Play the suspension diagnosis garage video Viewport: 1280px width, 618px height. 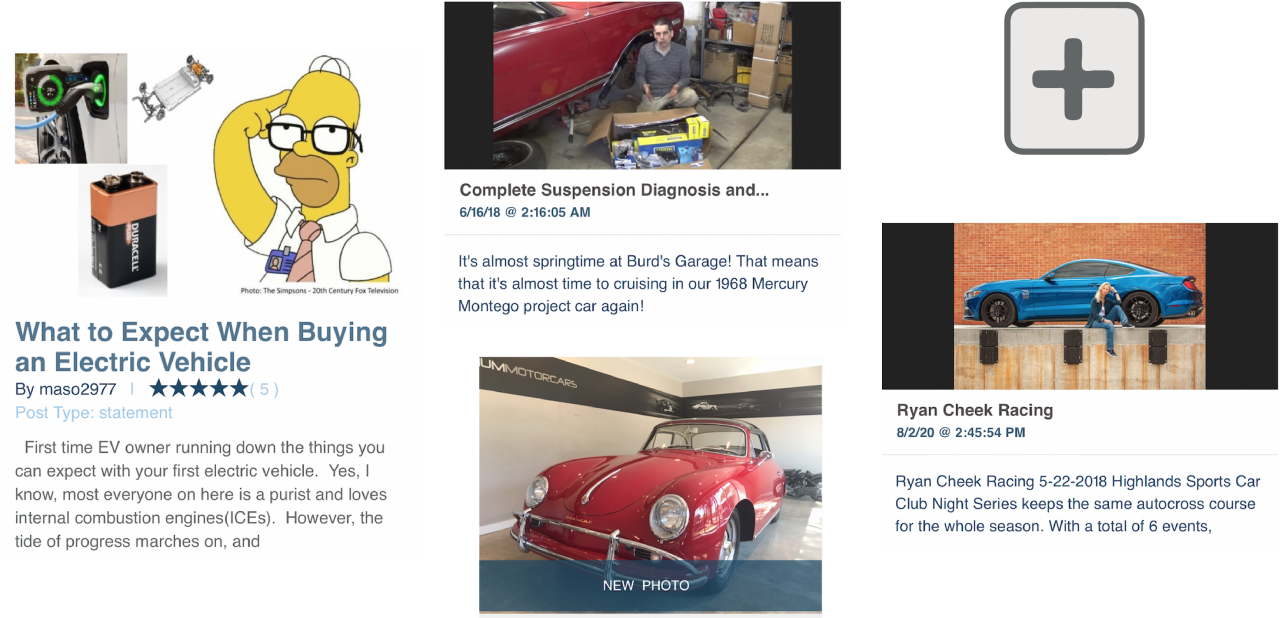[642, 85]
